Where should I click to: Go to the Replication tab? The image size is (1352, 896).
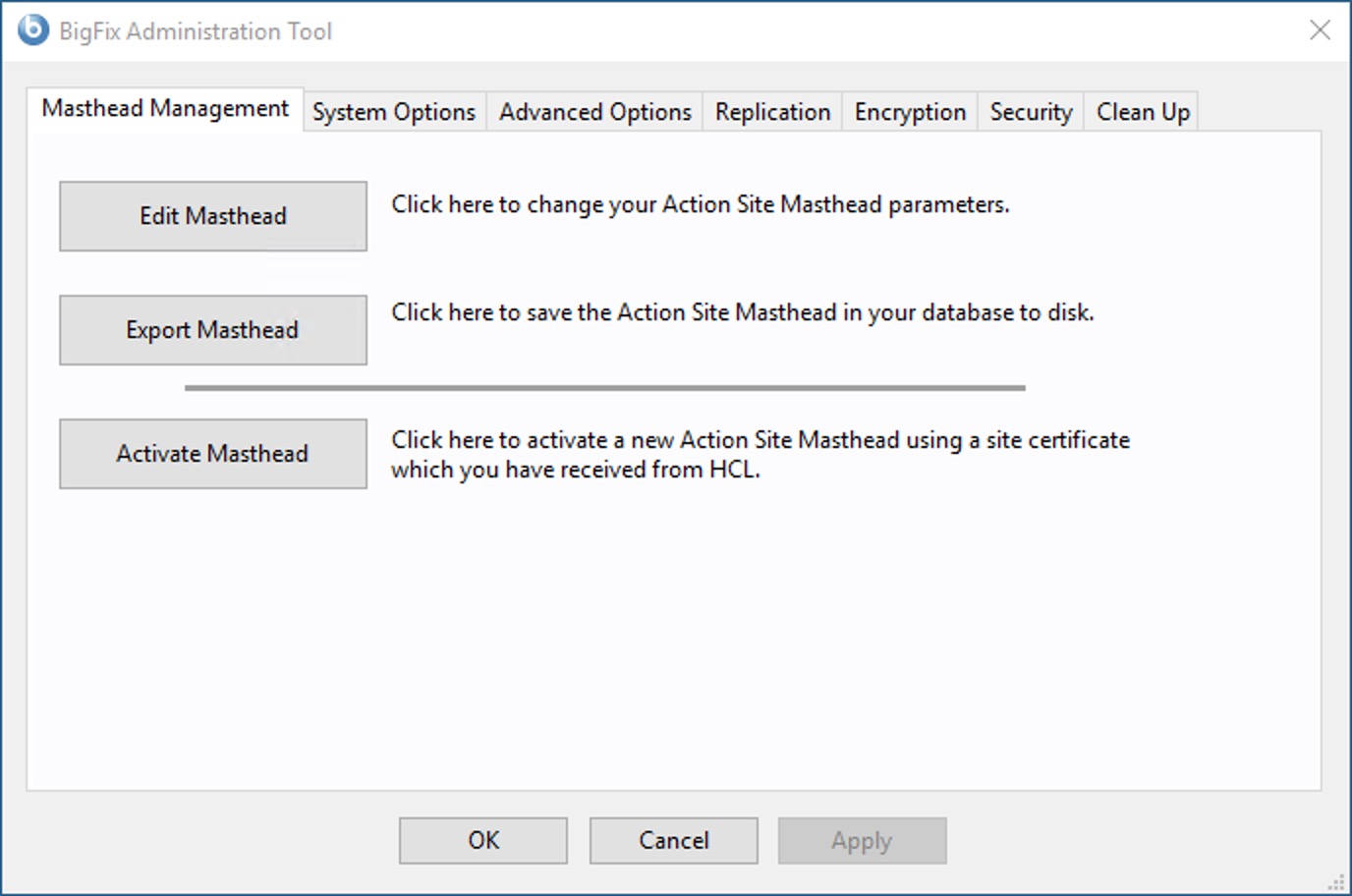click(x=772, y=112)
